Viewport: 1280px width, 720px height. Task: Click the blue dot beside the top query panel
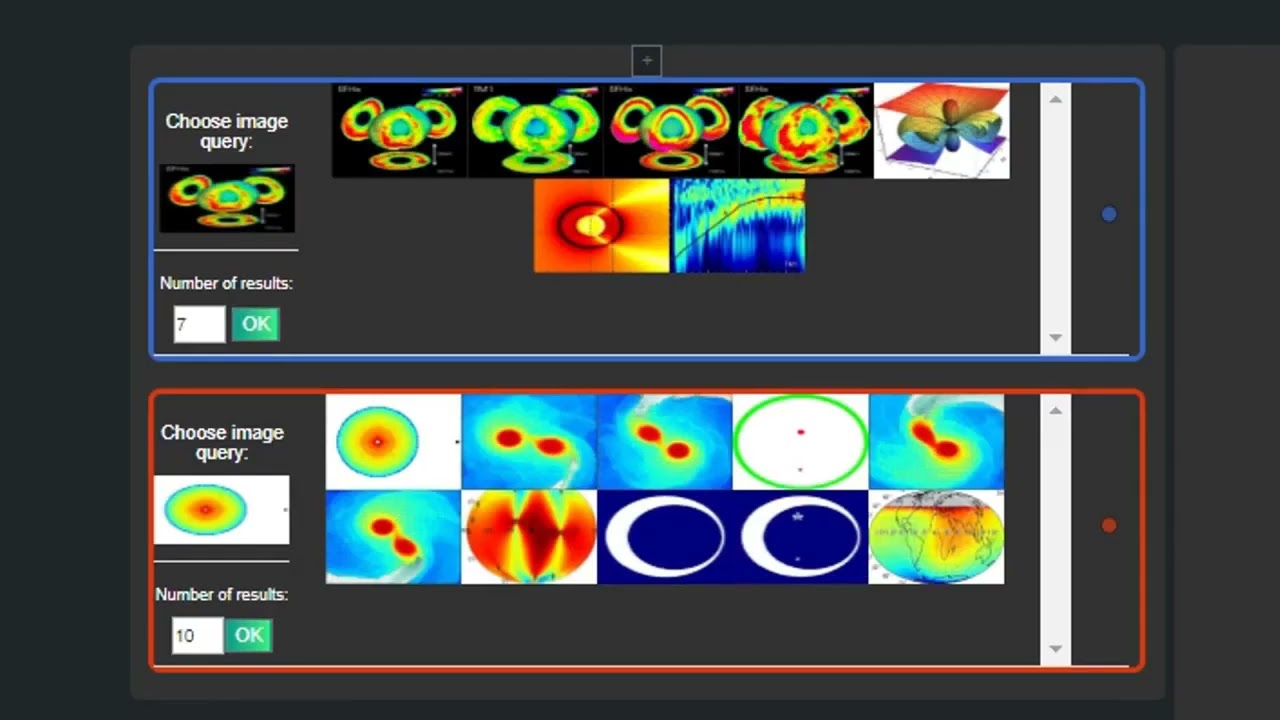pyautogui.click(x=1109, y=214)
